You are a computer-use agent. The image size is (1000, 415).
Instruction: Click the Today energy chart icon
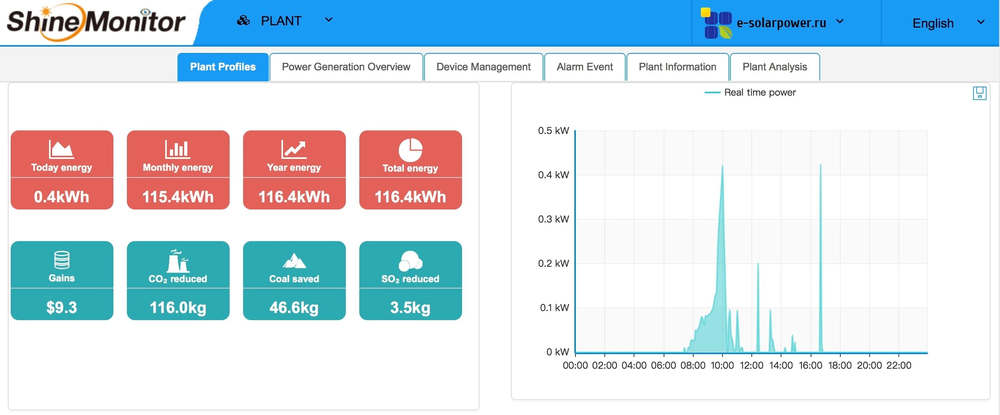coord(61,149)
